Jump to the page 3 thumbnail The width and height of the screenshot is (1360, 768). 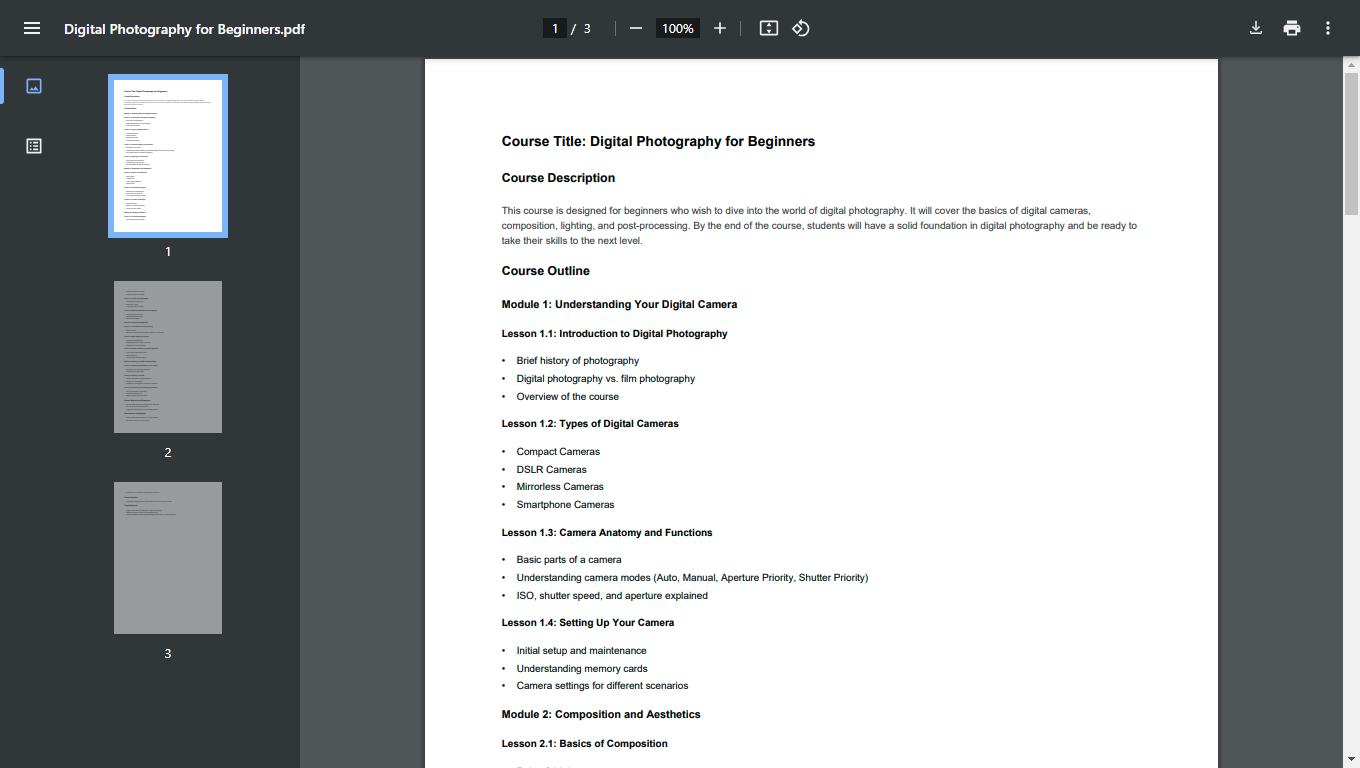168,558
